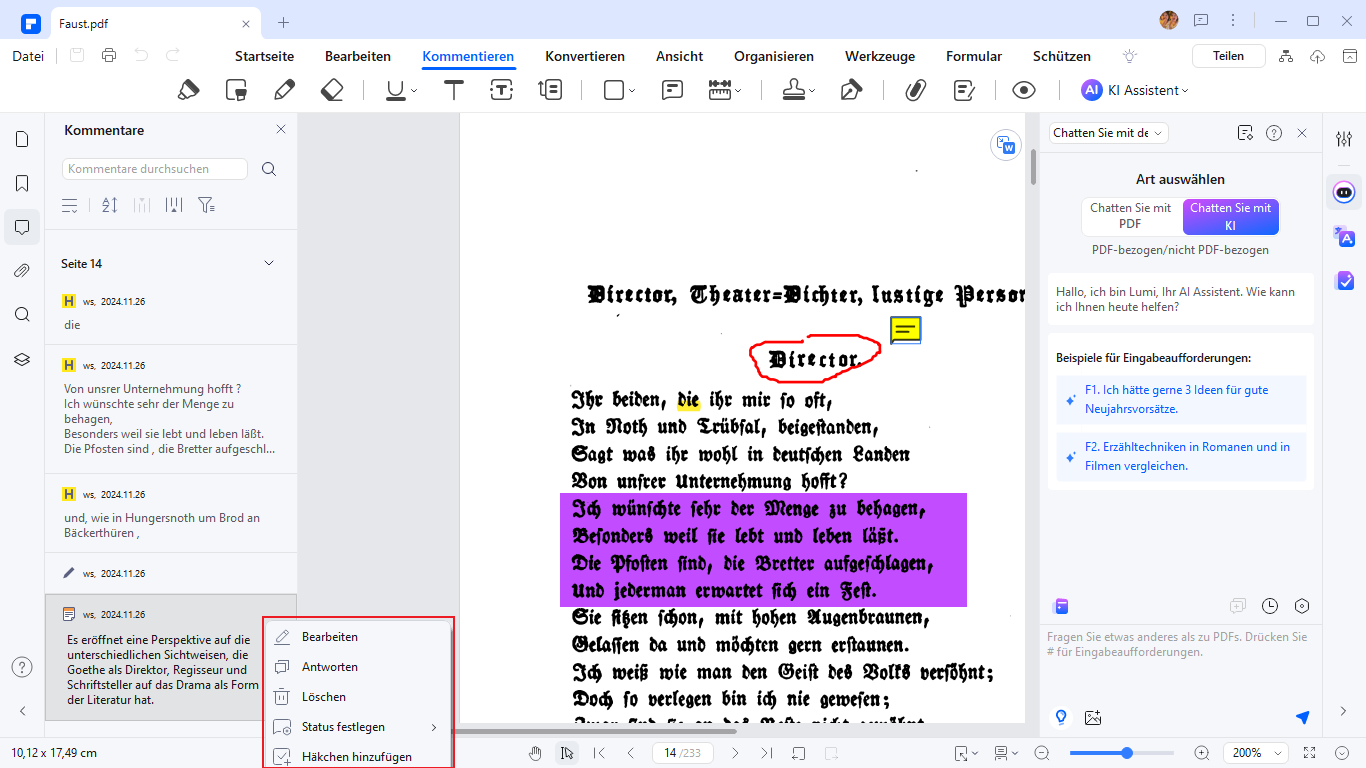This screenshot has height=768, width=1366.
Task: Open the properties sliders panel icon
Action: click(1344, 139)
